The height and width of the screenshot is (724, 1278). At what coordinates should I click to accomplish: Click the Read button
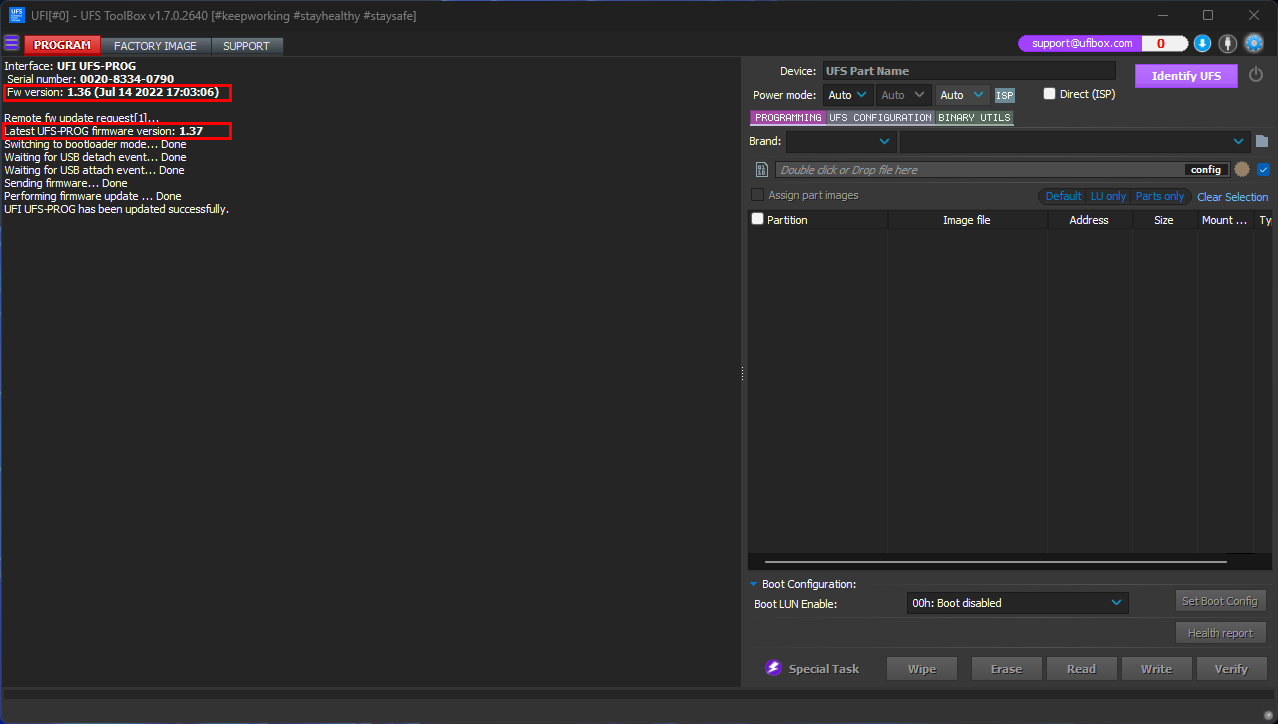coord(1081,669)
